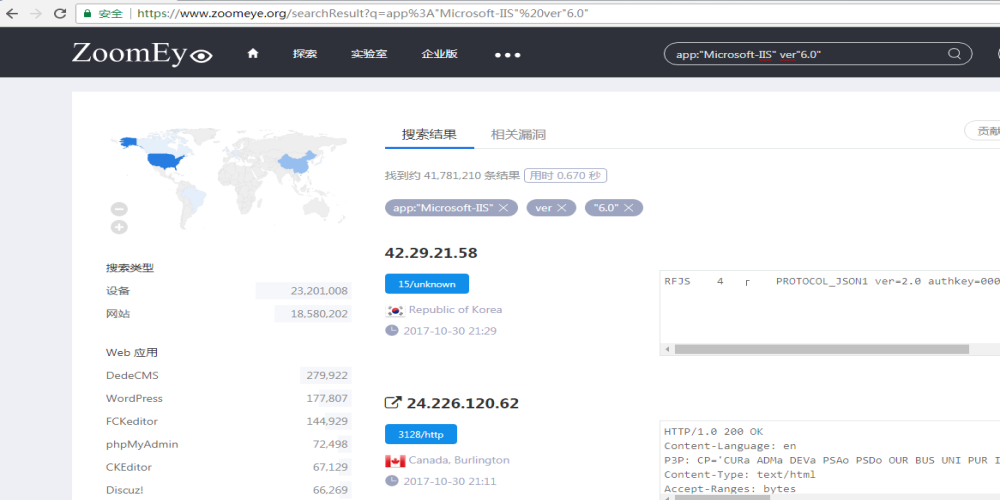Click the clock icon beside 2017-10-30 21:29

click(x=392, y=330)
